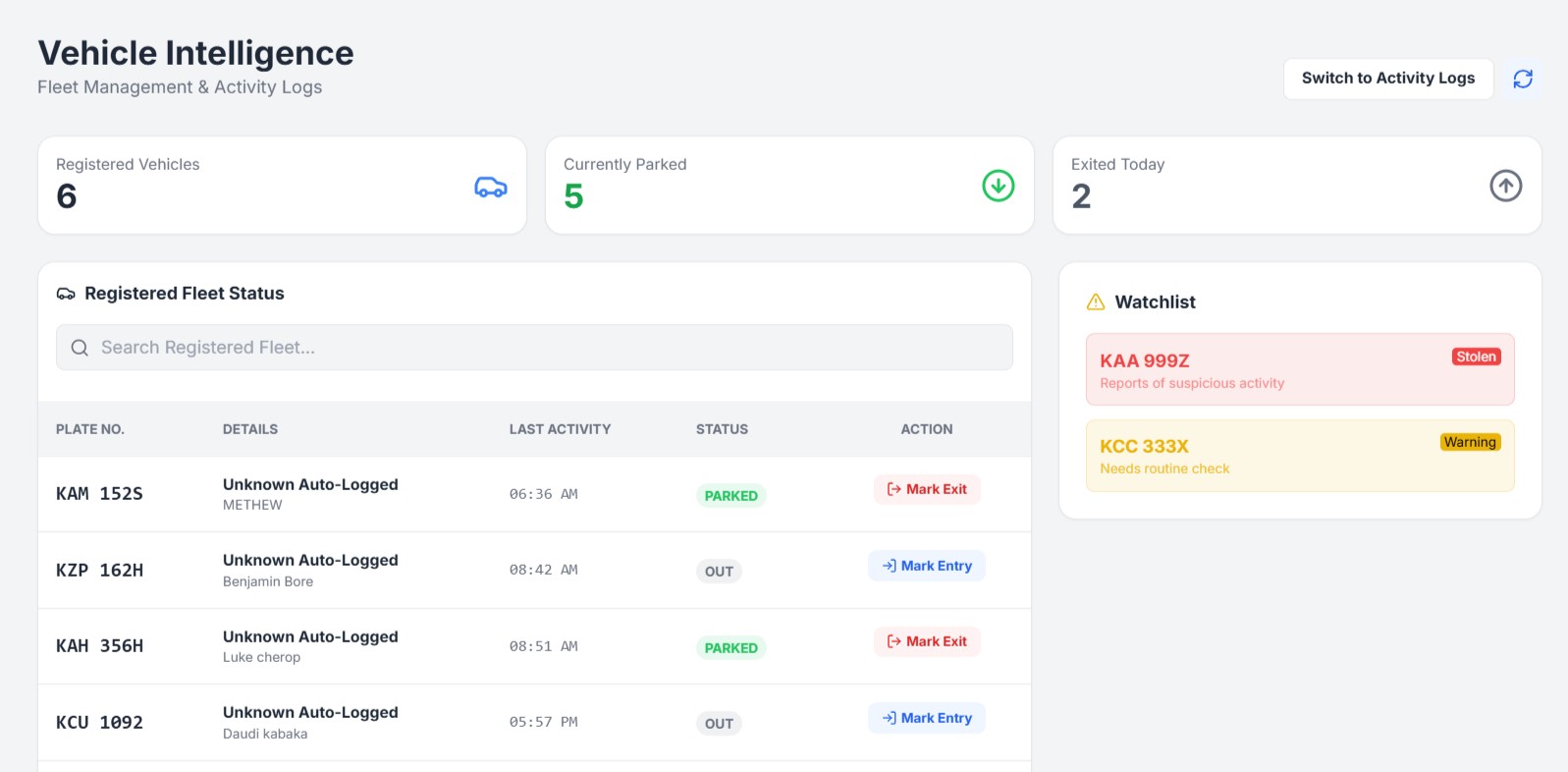Click the magnifier icon in the search bar

(x=80, y=348)
